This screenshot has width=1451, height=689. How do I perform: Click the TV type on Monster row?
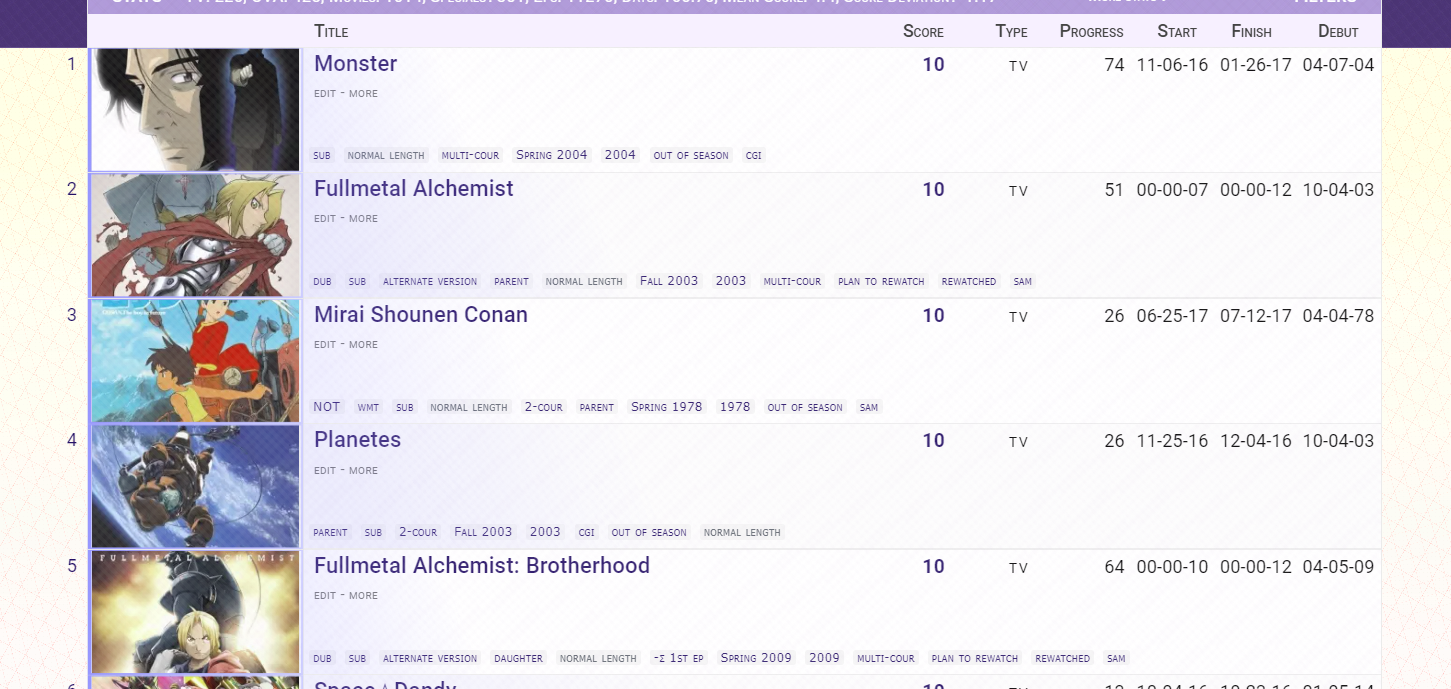[x=1018, y=66]
